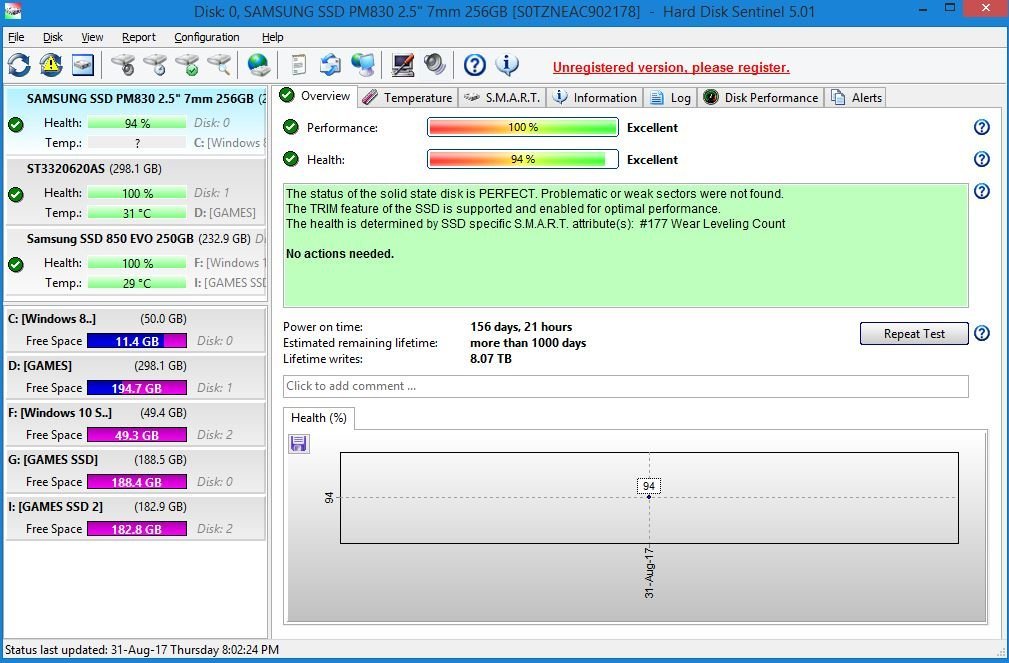Click green check icon of Samsung PM830 disk
Viewport: 1009px width, 663px height.
(x=16, y=125)
